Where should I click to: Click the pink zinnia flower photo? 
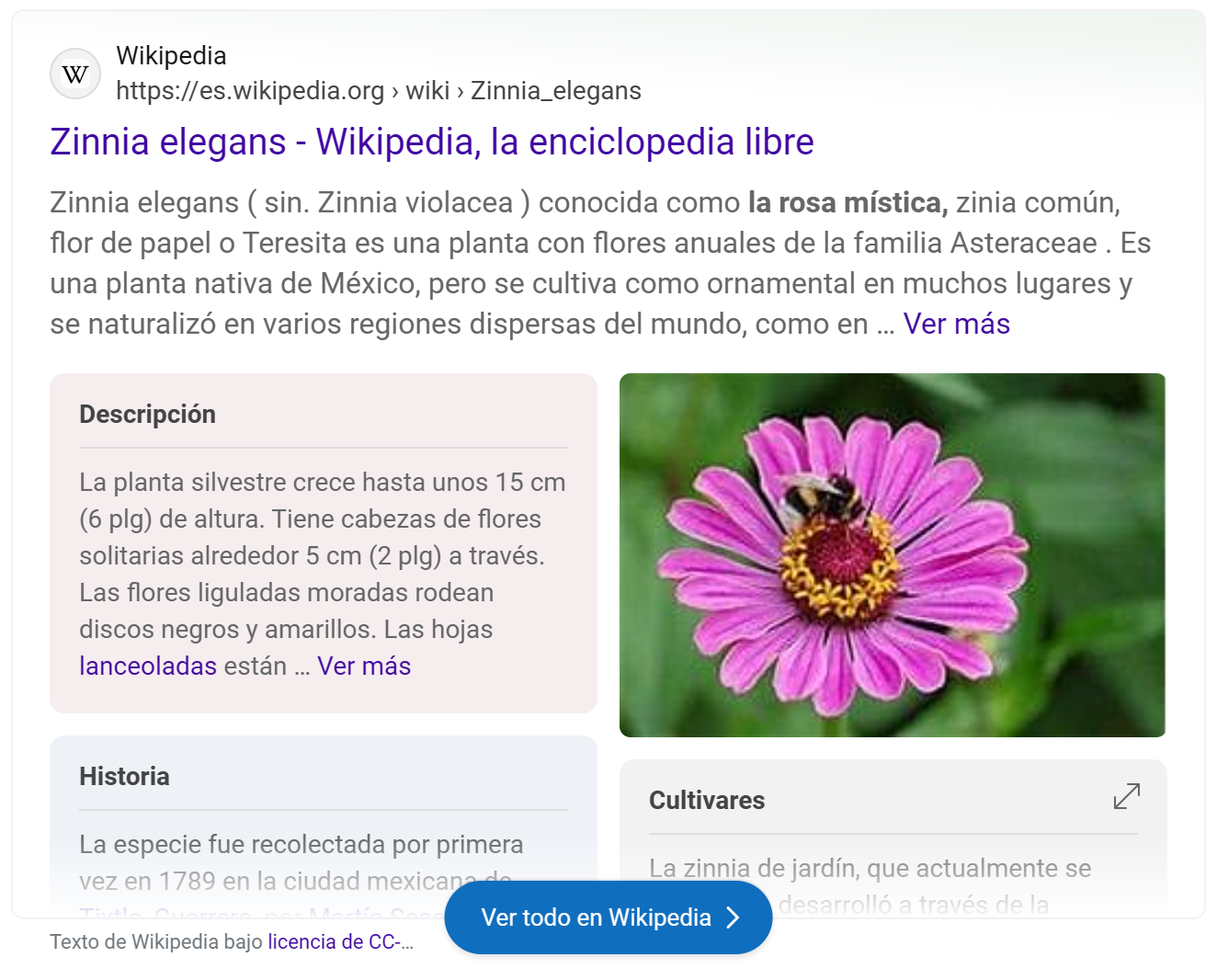pyautogui.click(x=892, y=554)
